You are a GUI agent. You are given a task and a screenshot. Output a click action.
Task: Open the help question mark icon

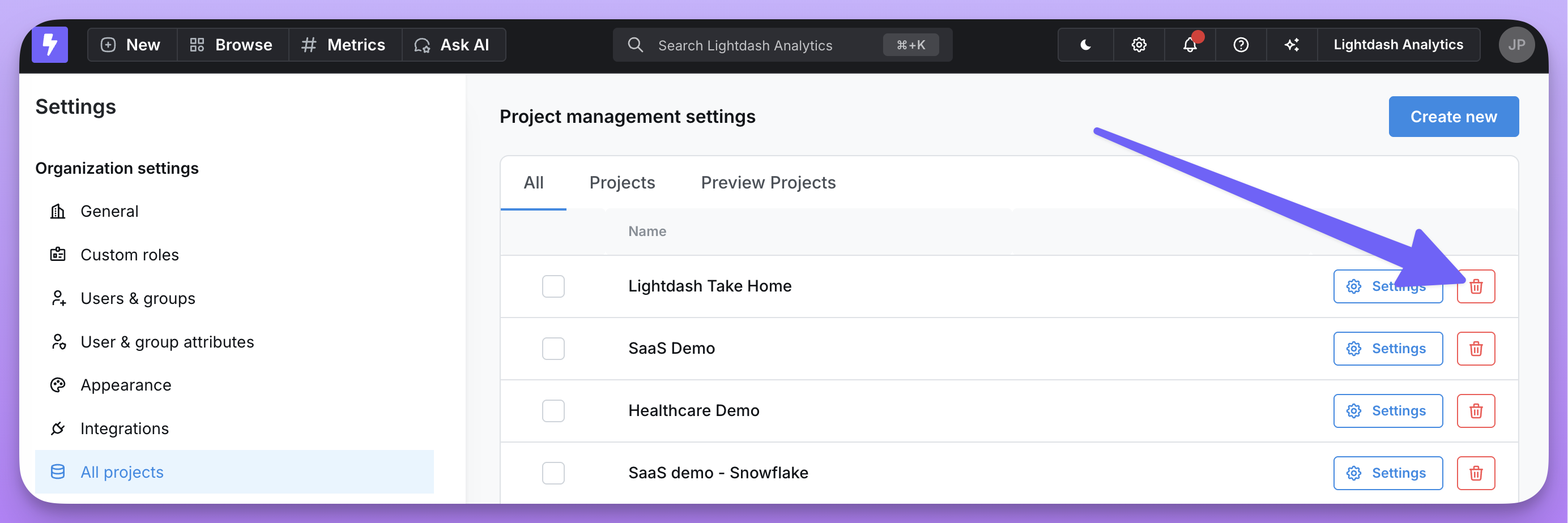(x=1241, y=45)
